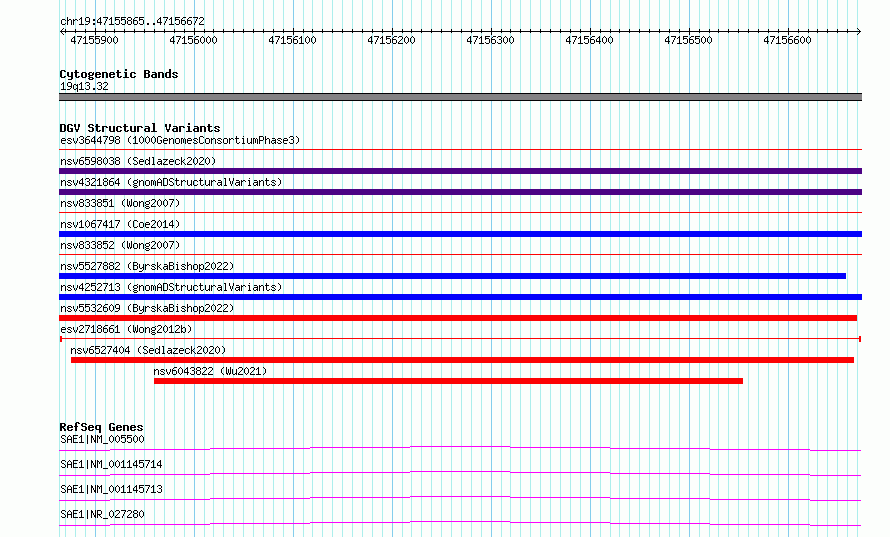Select the nsv6598038 (Sedlazeck2020) purple bar
Screen dimensions: 890x537
click(x=460, y=171)
